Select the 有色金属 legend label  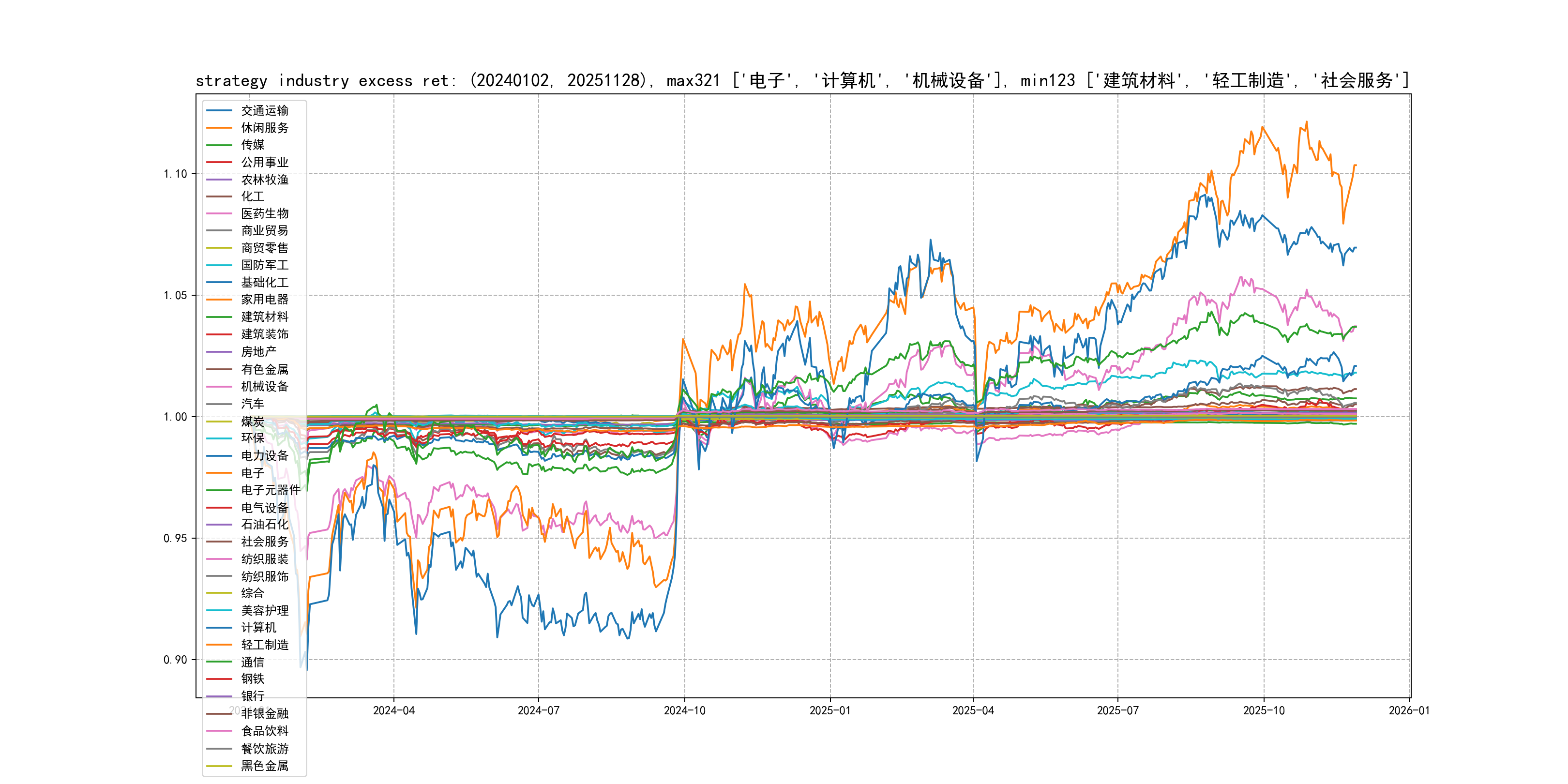264,369
